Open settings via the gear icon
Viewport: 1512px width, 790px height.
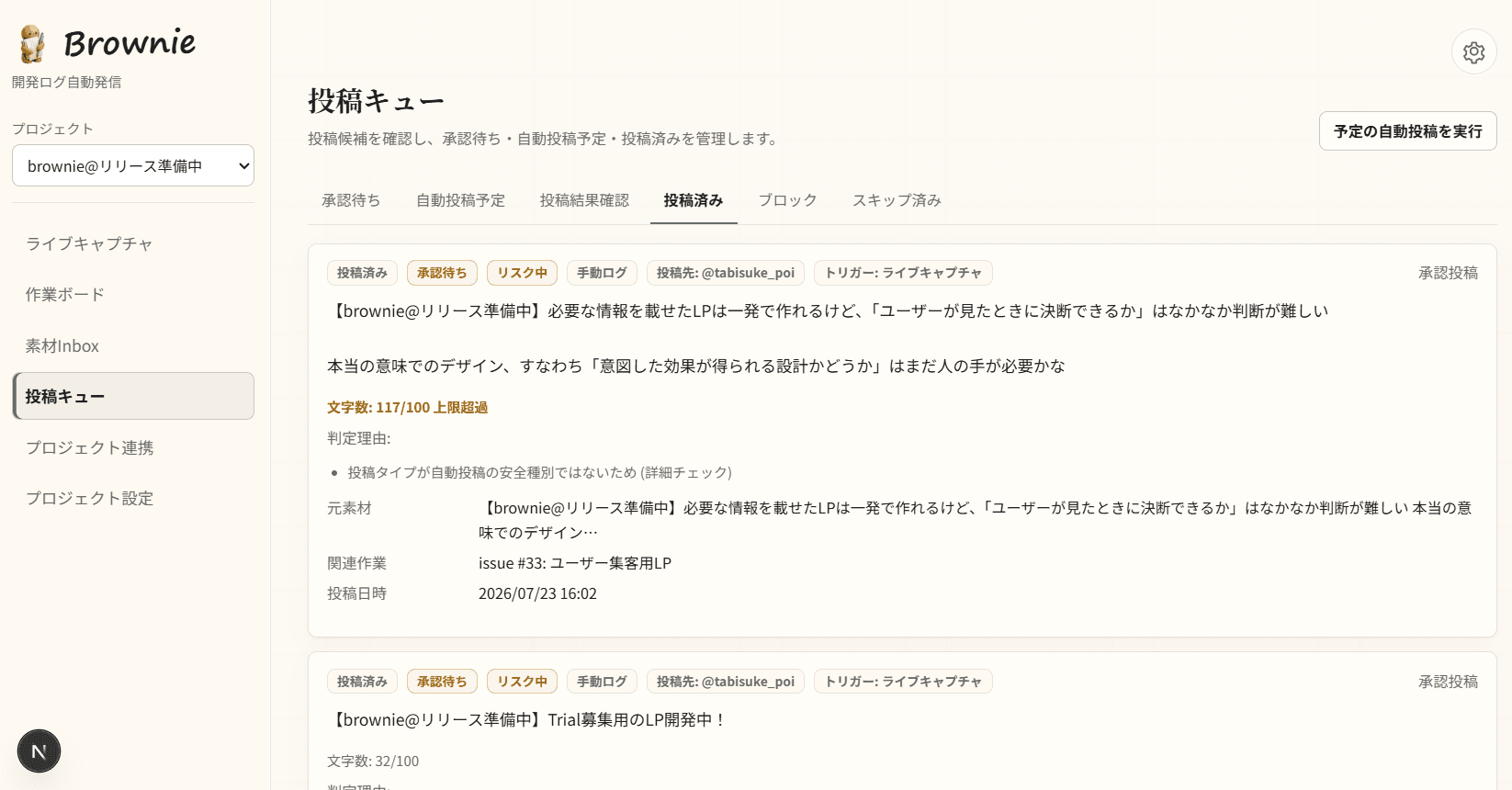coord(1473,52)
